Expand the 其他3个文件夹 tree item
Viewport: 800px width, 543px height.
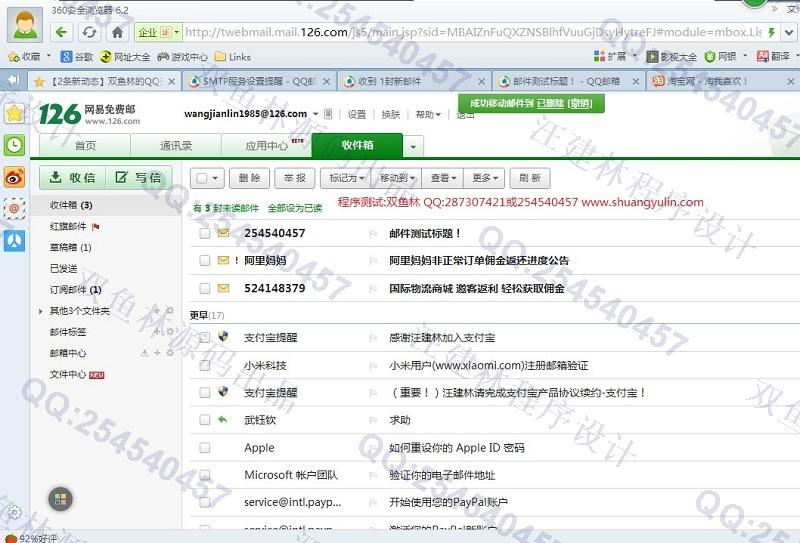point(41,311)
